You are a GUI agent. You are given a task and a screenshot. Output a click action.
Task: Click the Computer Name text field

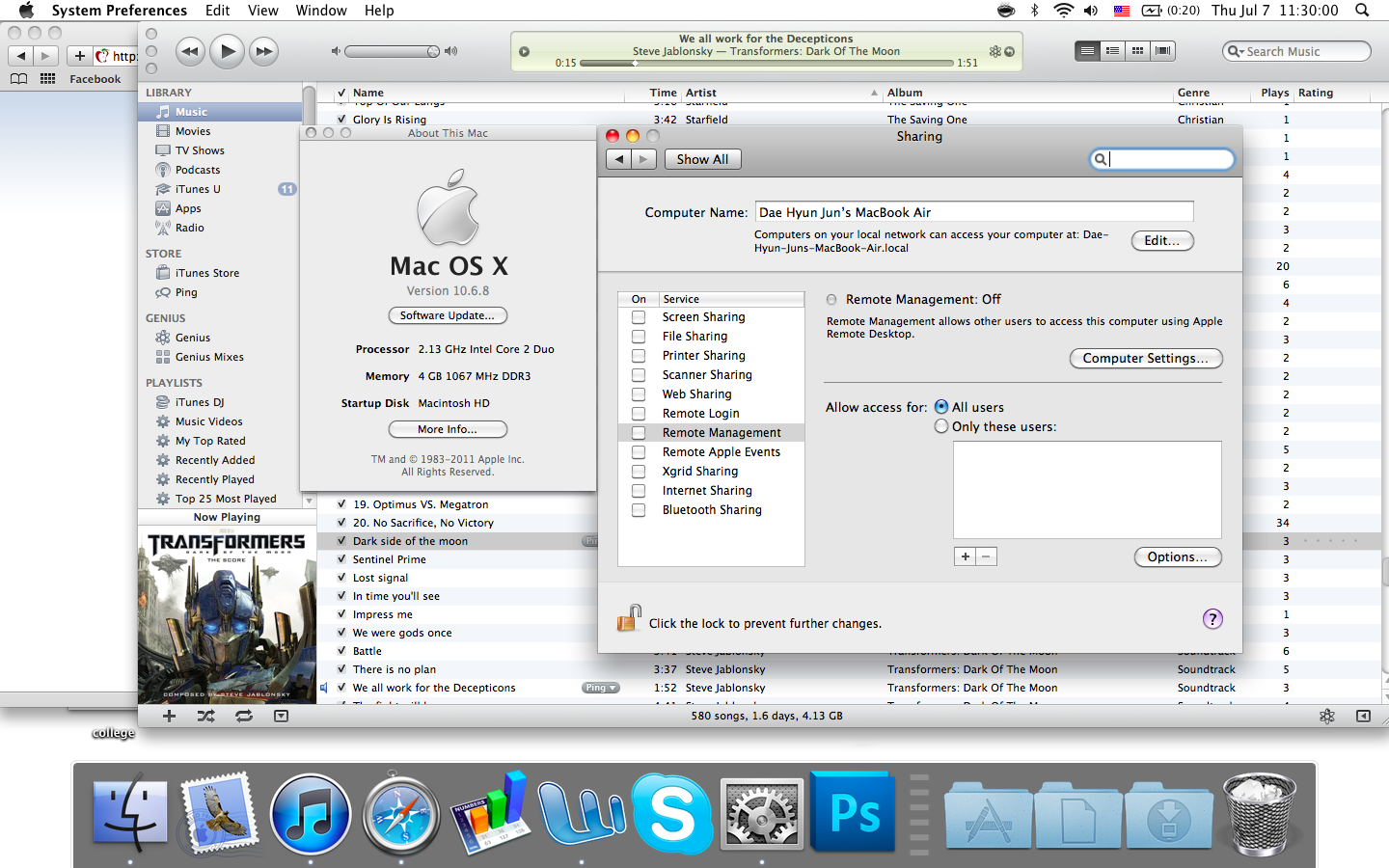coord(974,212)
